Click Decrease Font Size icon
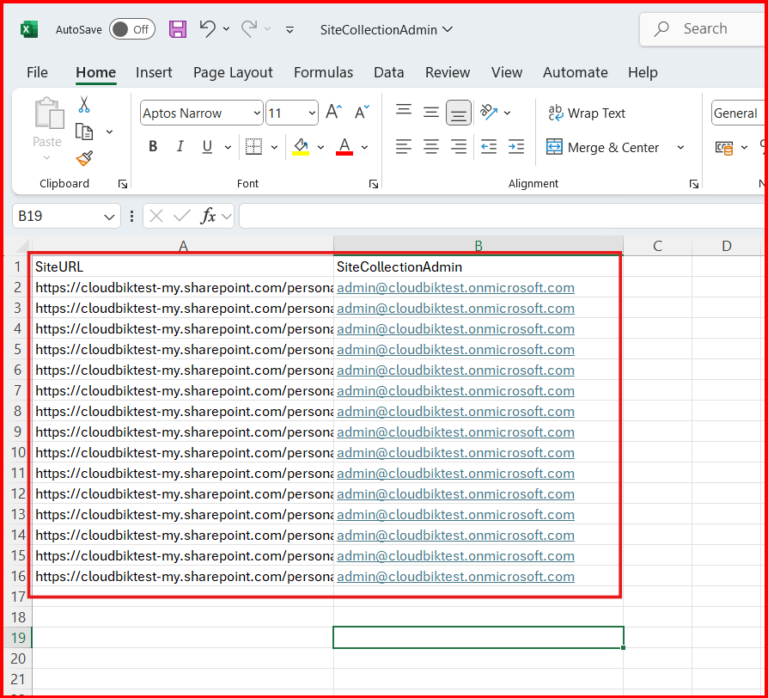Screen dimensions: 768x698 click(x=362, y=112)
